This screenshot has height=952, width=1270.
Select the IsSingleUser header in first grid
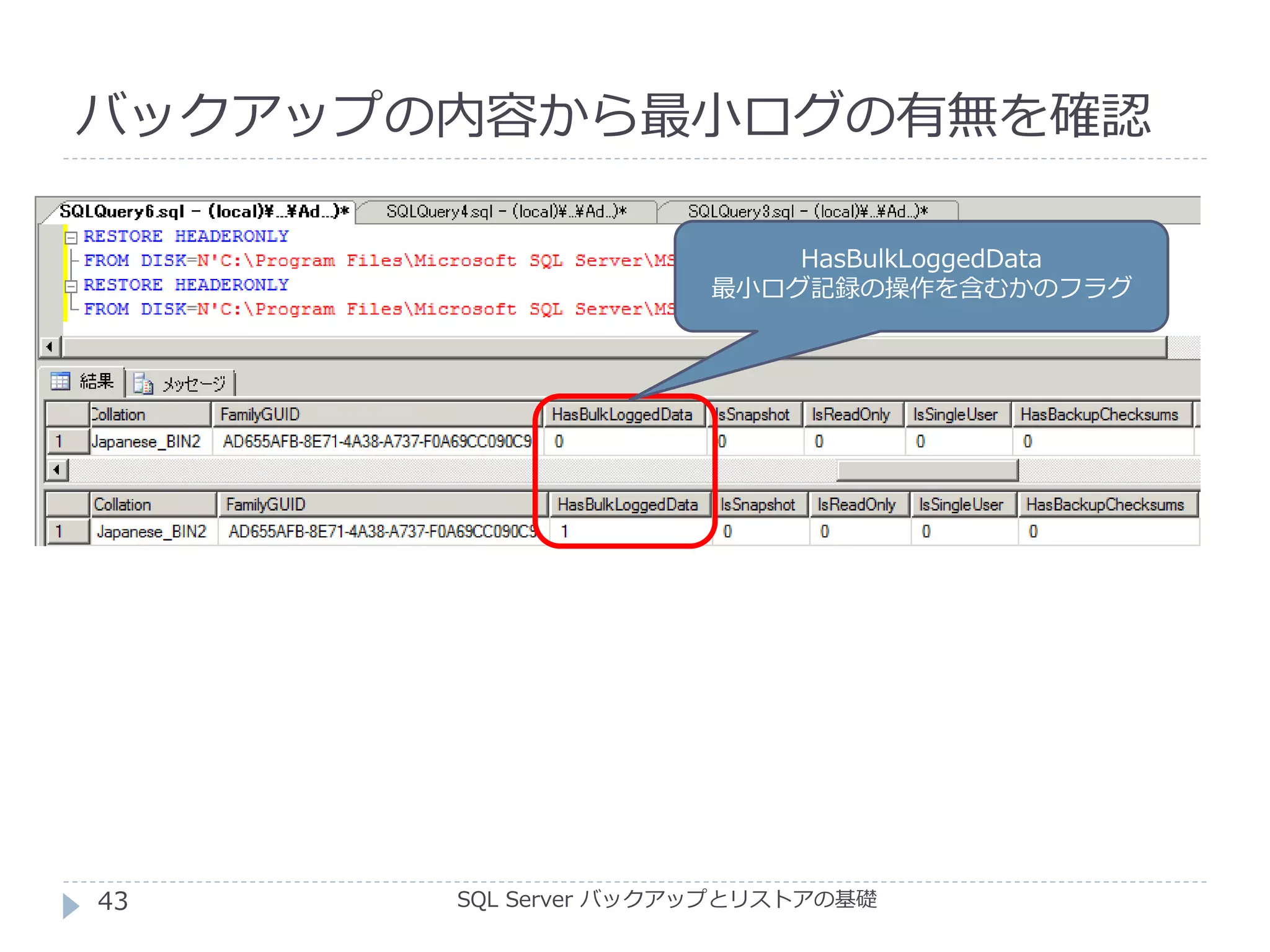point(957,414)
